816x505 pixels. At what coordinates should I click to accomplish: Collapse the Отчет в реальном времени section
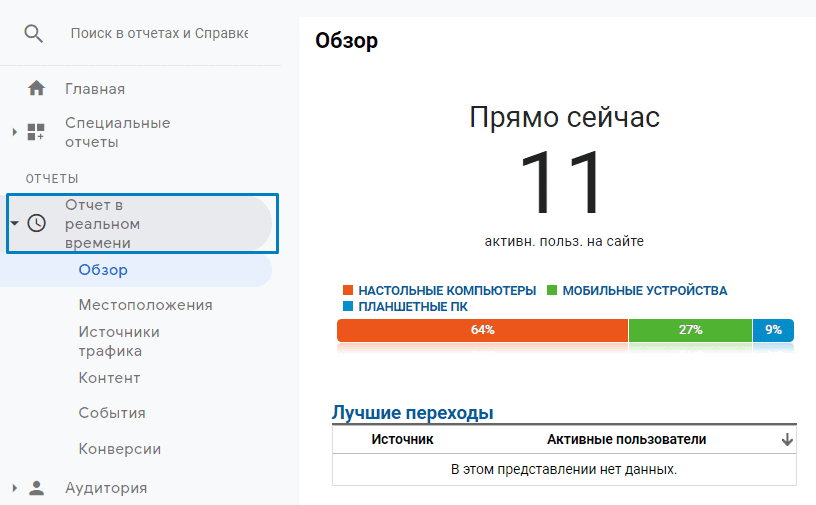(x=14, y=223)
